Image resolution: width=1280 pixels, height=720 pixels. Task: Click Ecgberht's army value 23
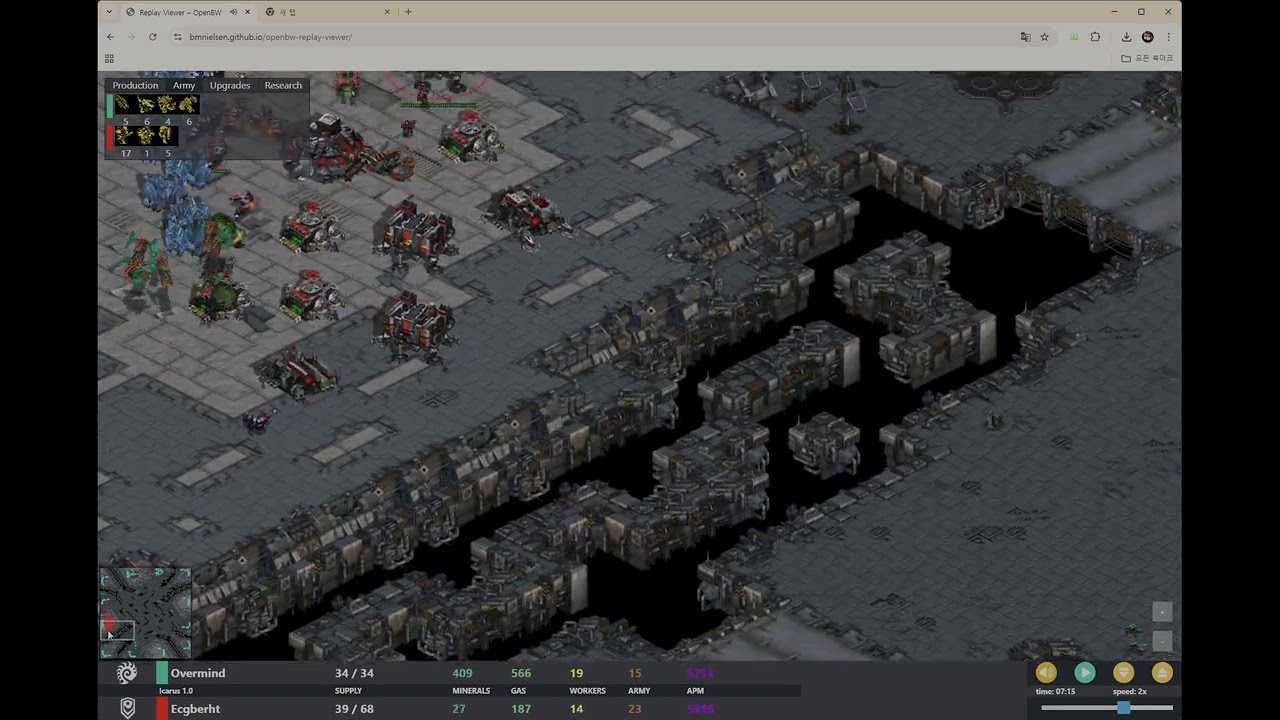click(x=635, y=709)
